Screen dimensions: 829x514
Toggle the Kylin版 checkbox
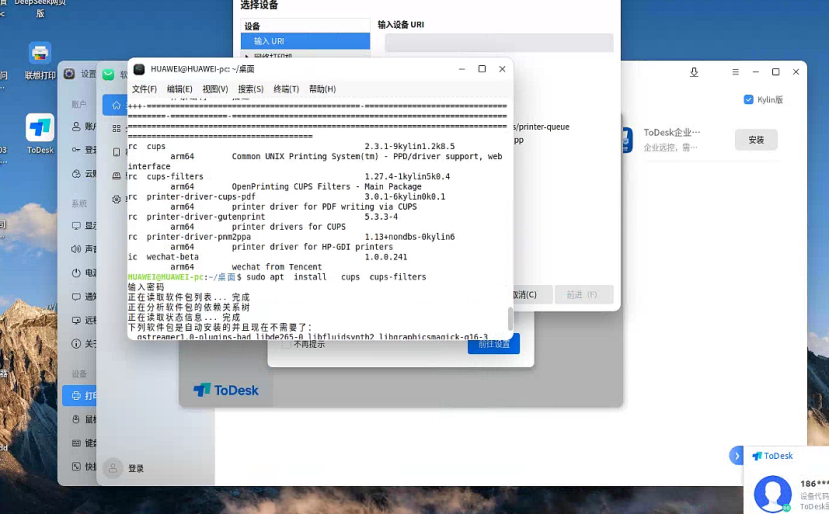pyautogui.click(x=748, y=100)
